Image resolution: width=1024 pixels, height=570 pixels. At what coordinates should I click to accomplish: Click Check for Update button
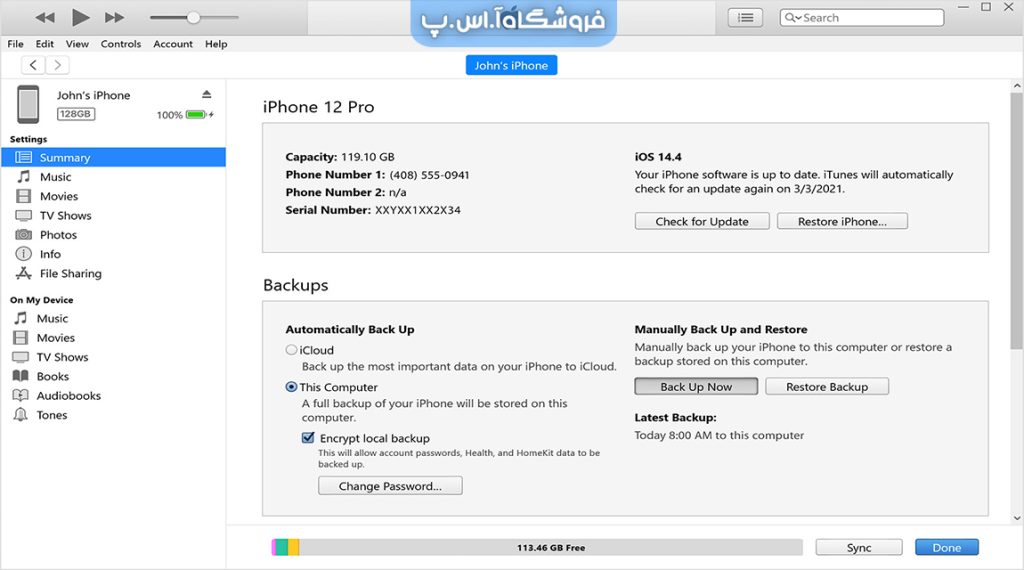tap(702, 221)
